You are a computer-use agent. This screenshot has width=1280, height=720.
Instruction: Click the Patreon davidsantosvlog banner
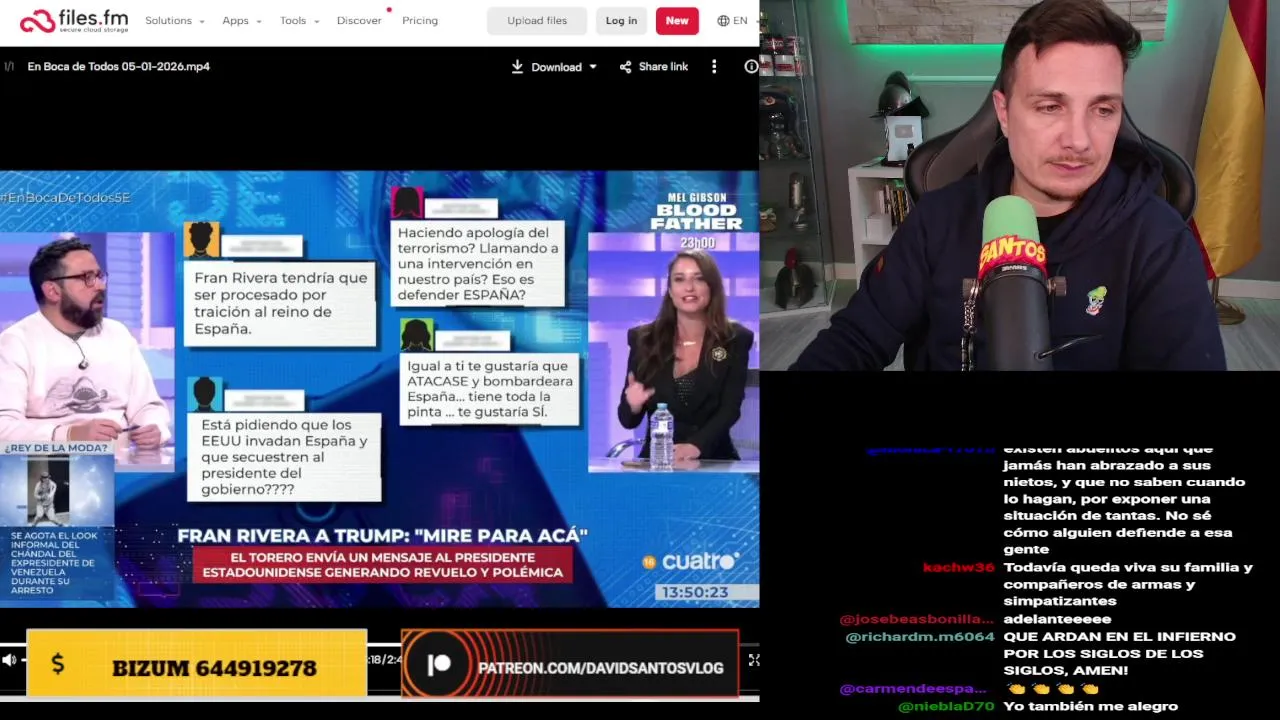(x=570, y=663)
